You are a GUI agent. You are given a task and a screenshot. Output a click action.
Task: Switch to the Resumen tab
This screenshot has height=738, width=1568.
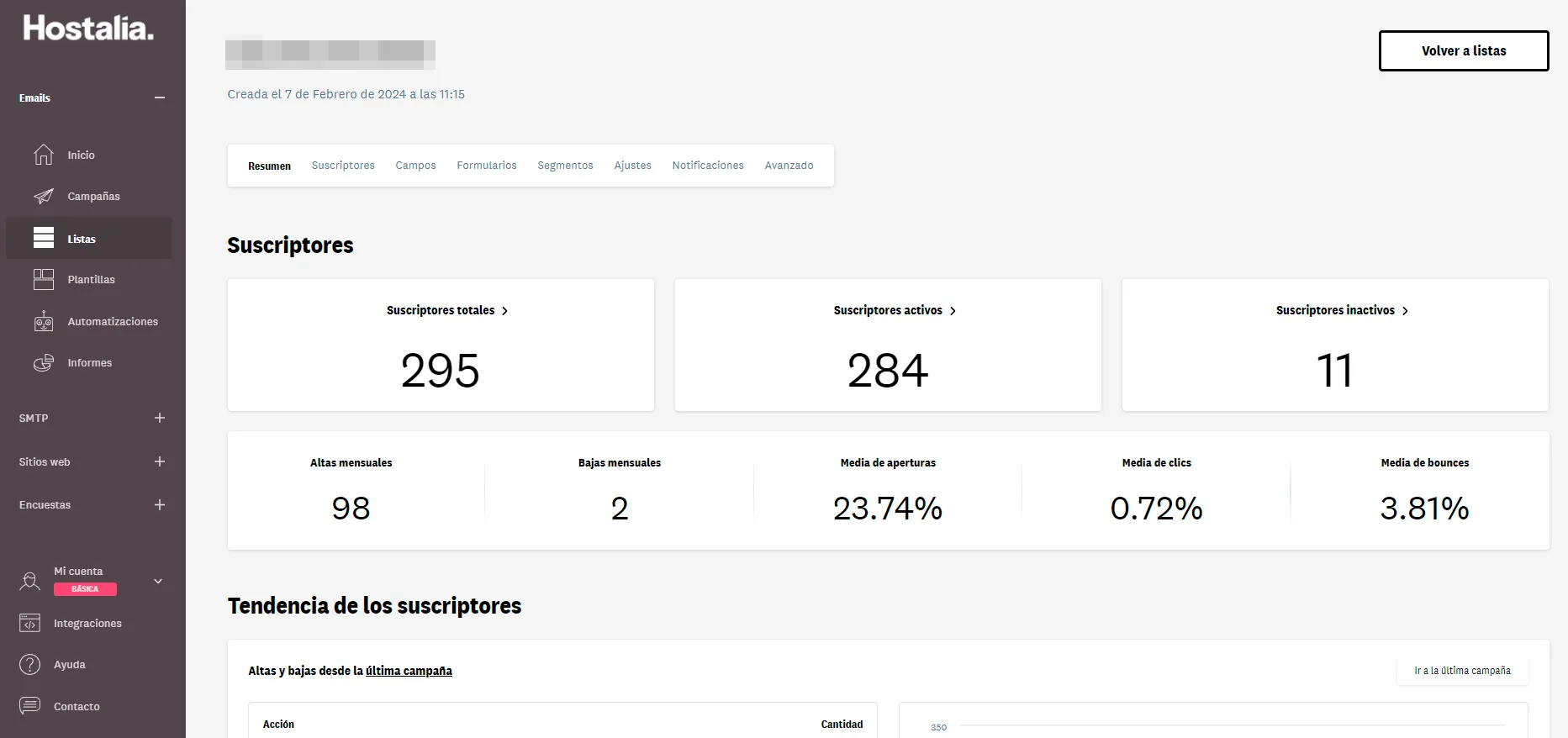(269, 166)
